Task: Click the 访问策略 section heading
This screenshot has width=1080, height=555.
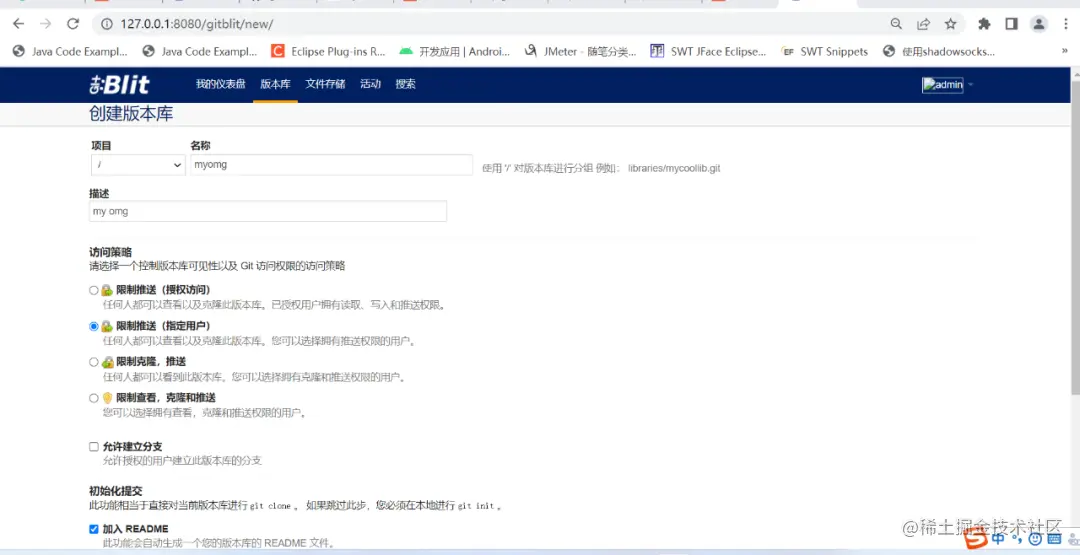Action: 110,252
